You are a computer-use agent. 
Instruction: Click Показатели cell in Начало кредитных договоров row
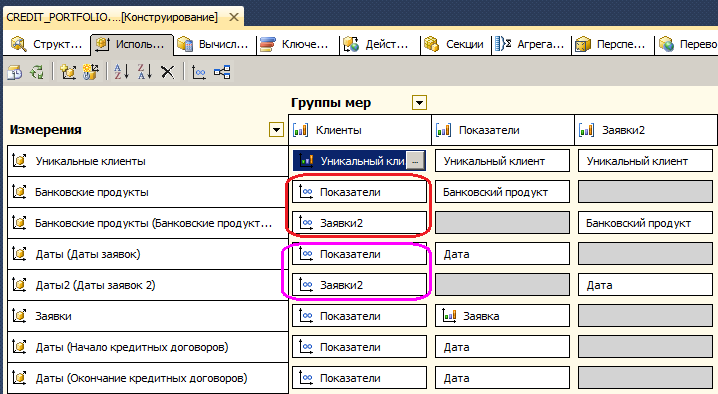tap(359, 347)
